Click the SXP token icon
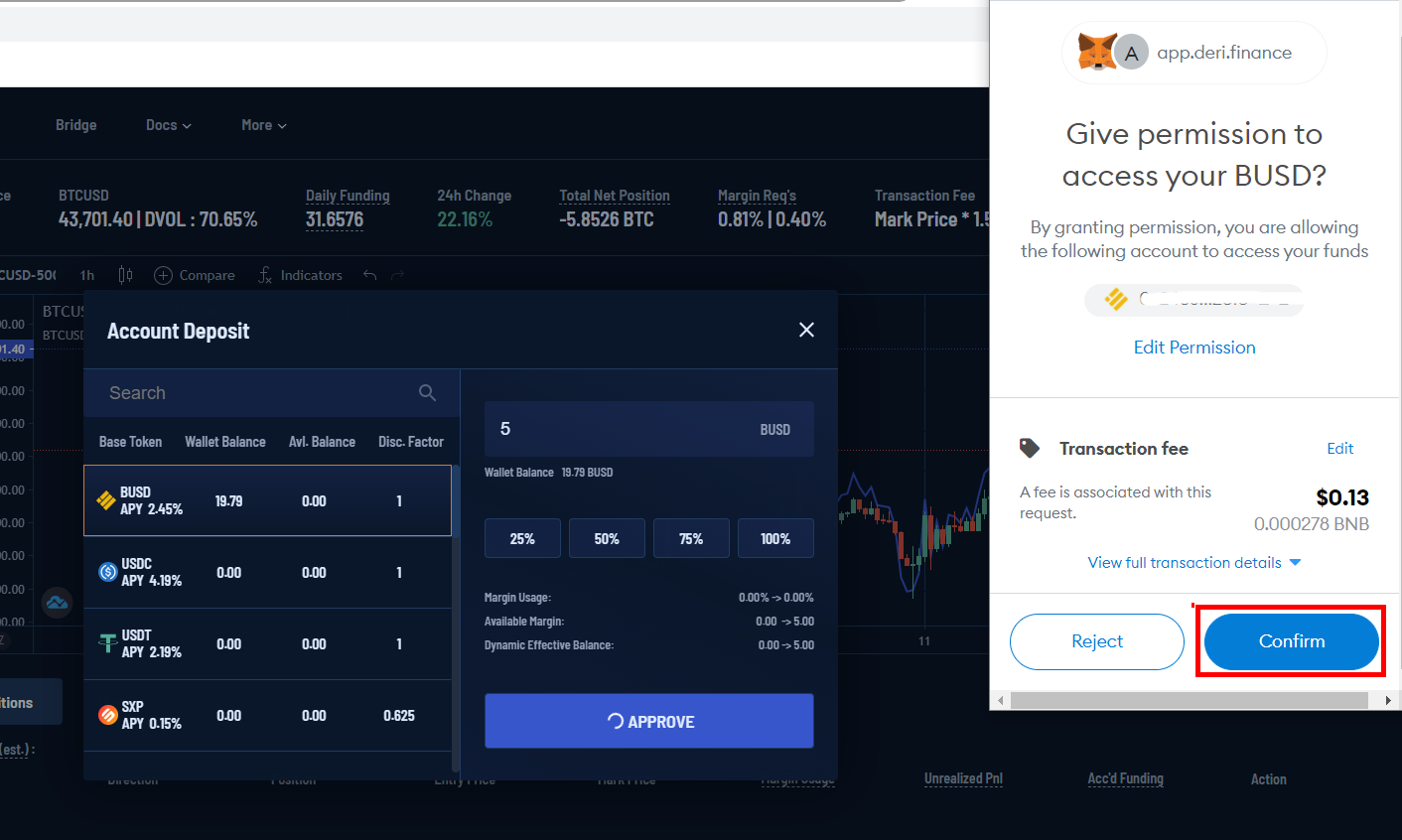 pyautogui.click(x=108, y=715)
